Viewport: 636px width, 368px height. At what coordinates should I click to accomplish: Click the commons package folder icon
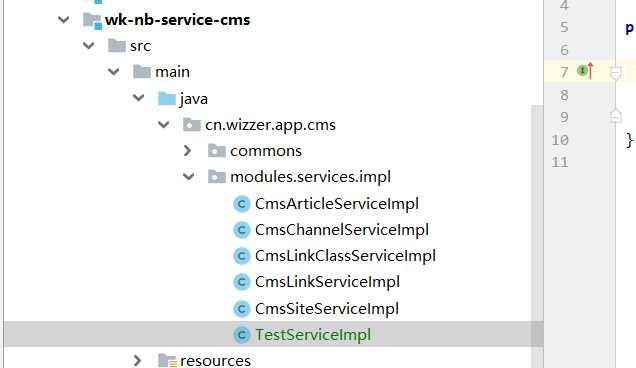point(217,151)
